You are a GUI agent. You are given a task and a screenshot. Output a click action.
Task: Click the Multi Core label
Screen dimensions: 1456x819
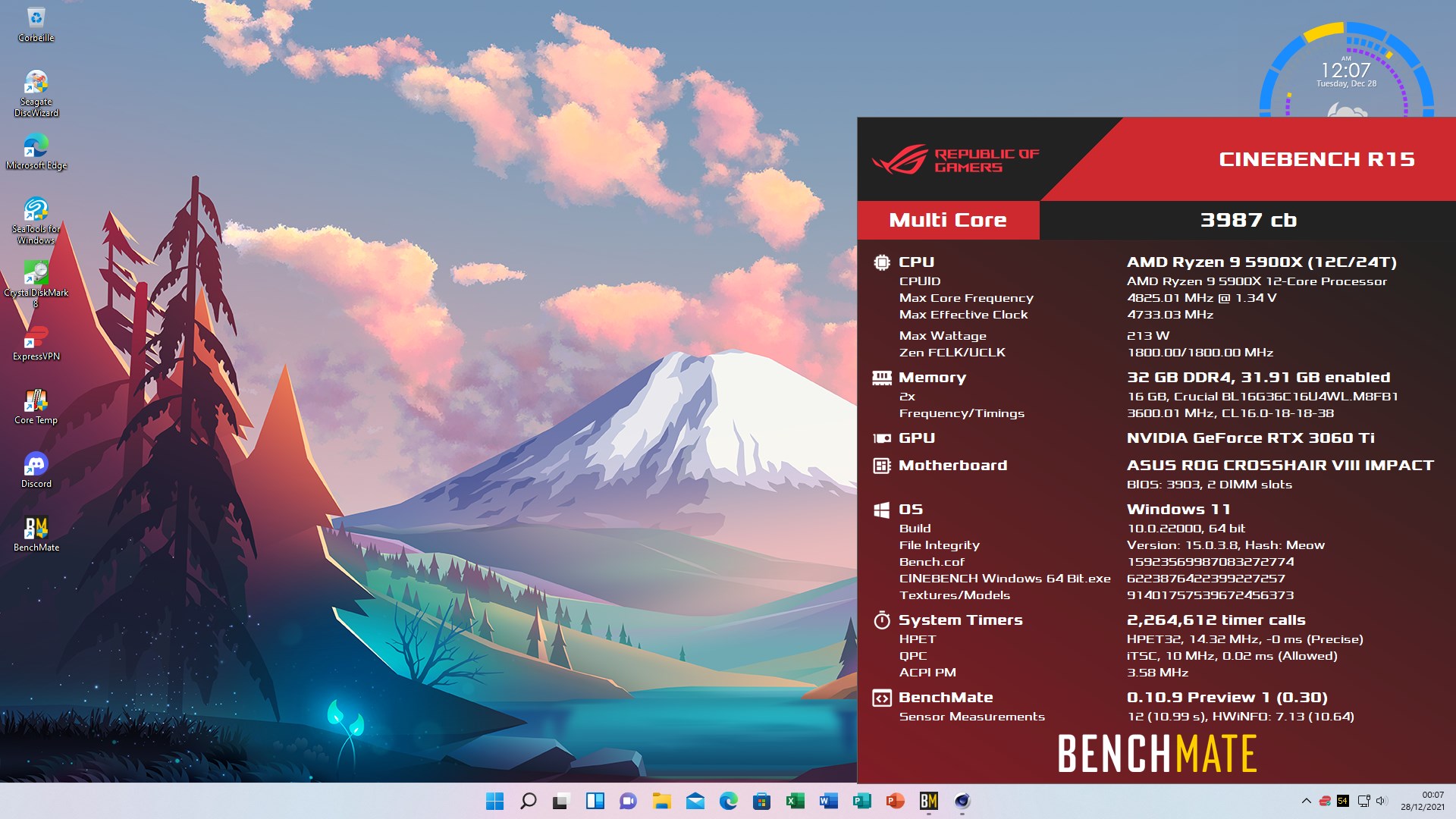click(x=948, y=220)
